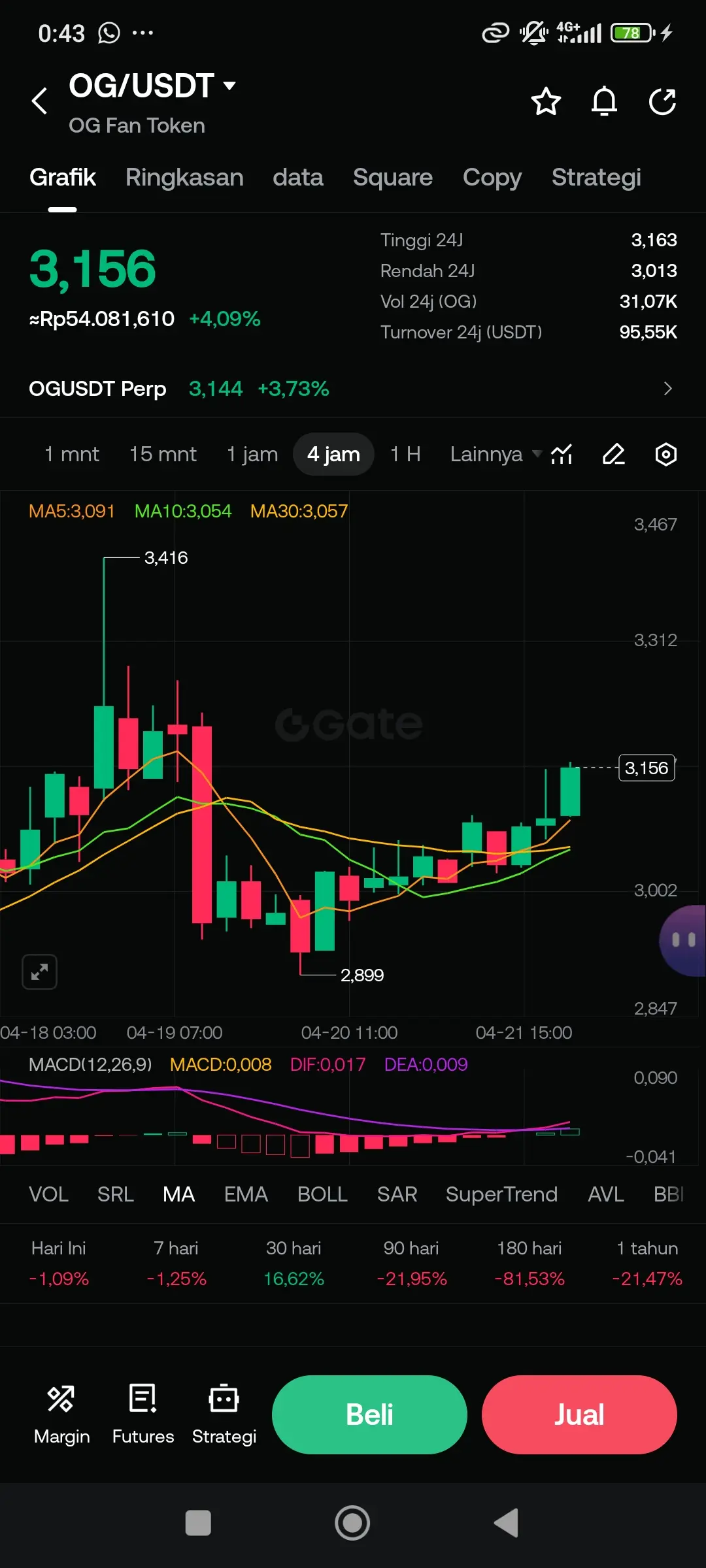Tap current price 3,156 headline

(x=92, y=269)
